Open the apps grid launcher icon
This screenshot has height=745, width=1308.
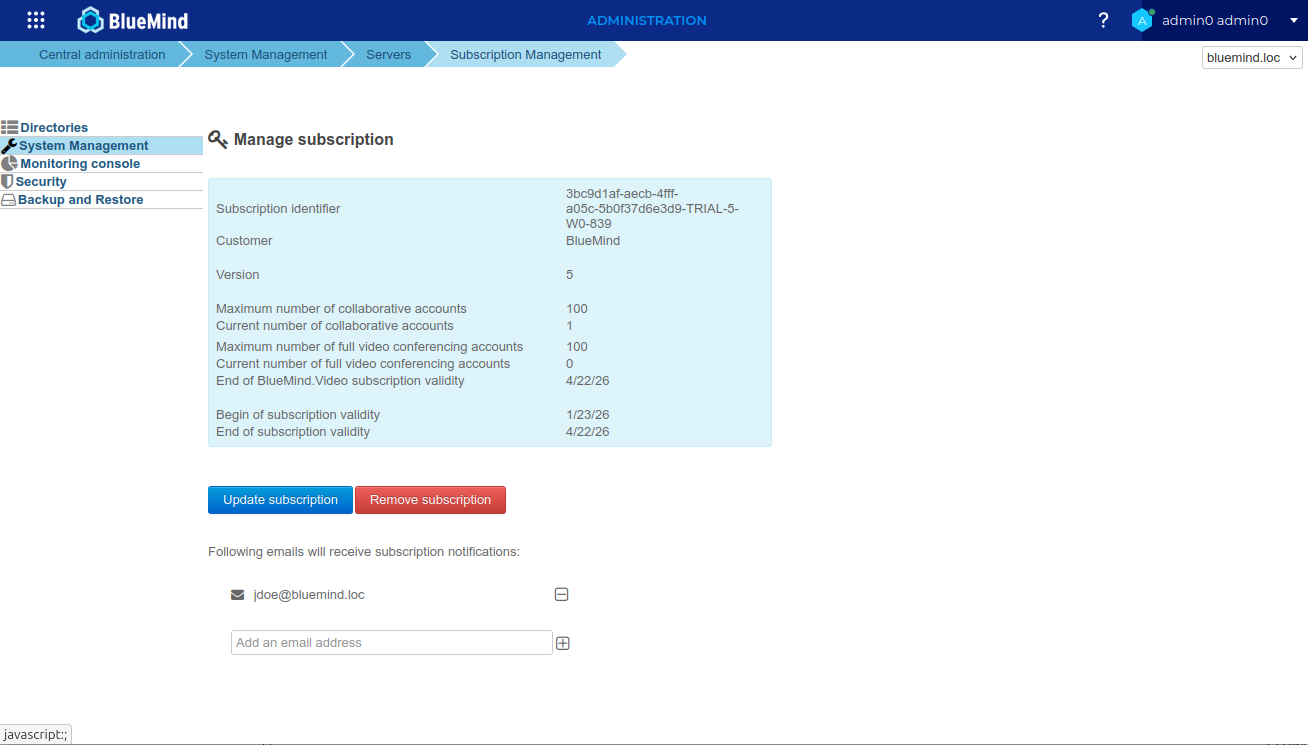[36, 20]
